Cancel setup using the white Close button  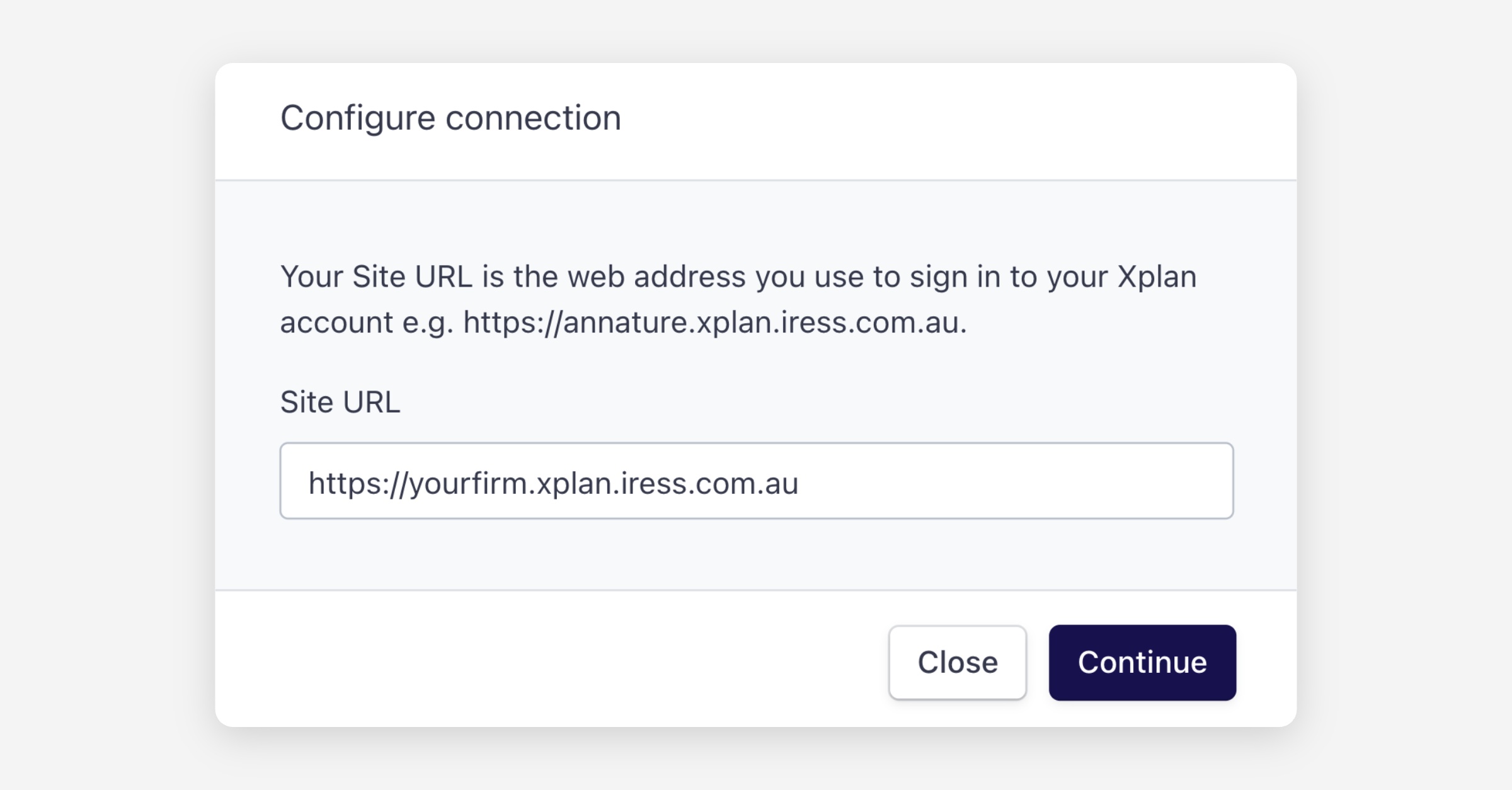pyautogui.click(x=957, y=663)
